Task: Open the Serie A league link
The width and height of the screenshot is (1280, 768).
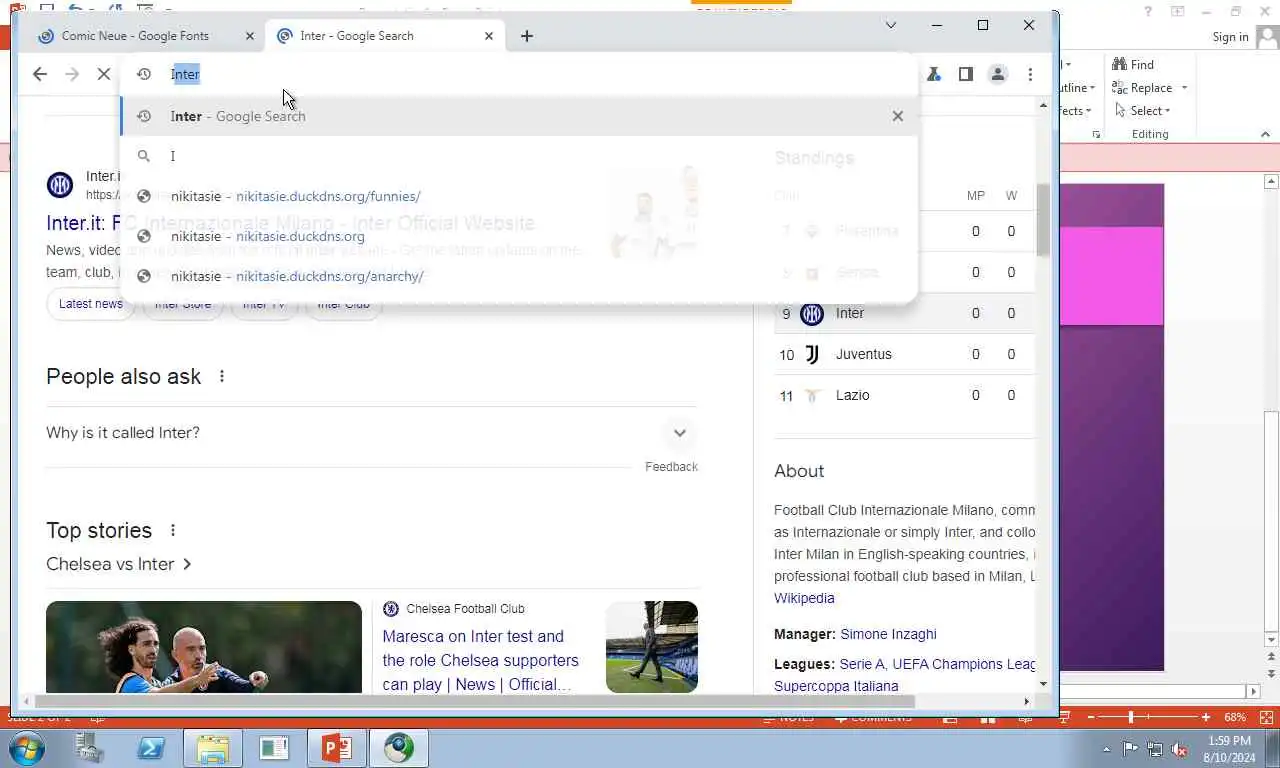Action: click(x=861, y=664)
